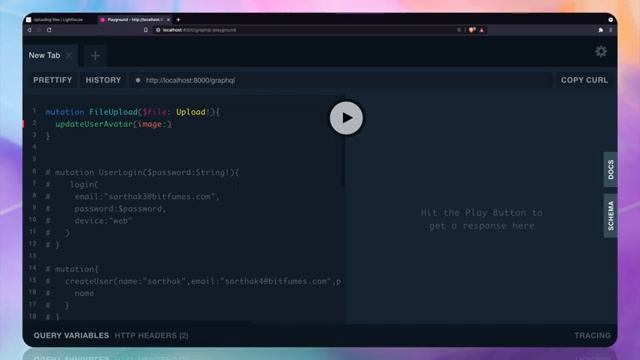Click the commented "mutation UserLogin" line

click(x=142, y=172)
